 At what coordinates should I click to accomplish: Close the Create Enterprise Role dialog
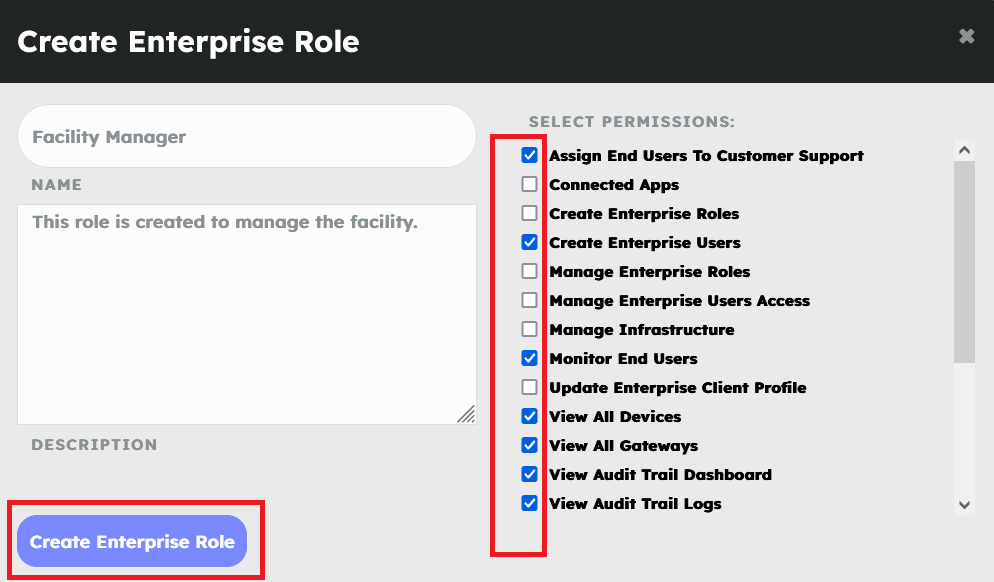[966, 36]
